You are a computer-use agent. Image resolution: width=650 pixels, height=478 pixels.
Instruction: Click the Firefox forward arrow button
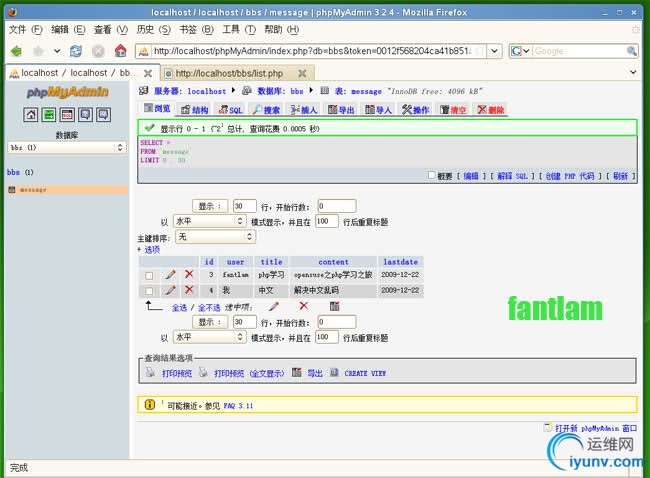(x=39, y=51)
